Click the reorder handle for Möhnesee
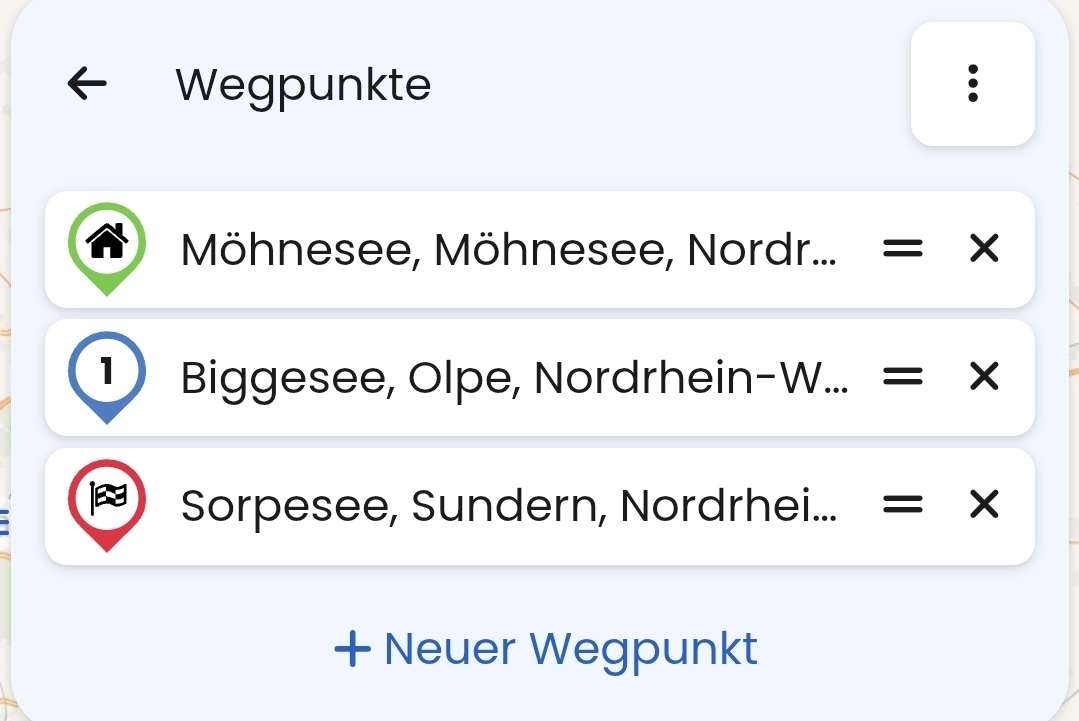The width and height of the screenshot is (1079, 721). click(x=902, y=249)
